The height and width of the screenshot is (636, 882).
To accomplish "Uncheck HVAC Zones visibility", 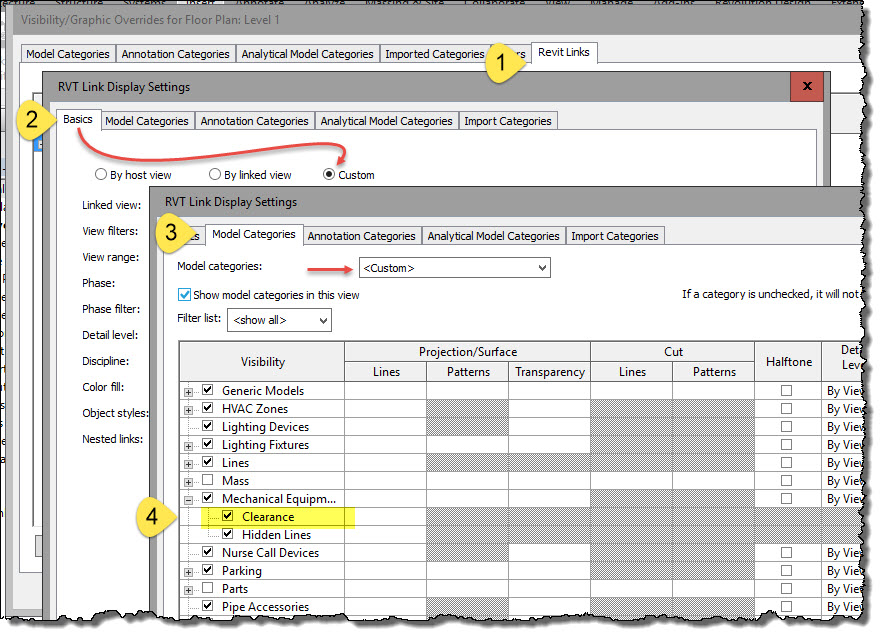I will pos(208,407).
